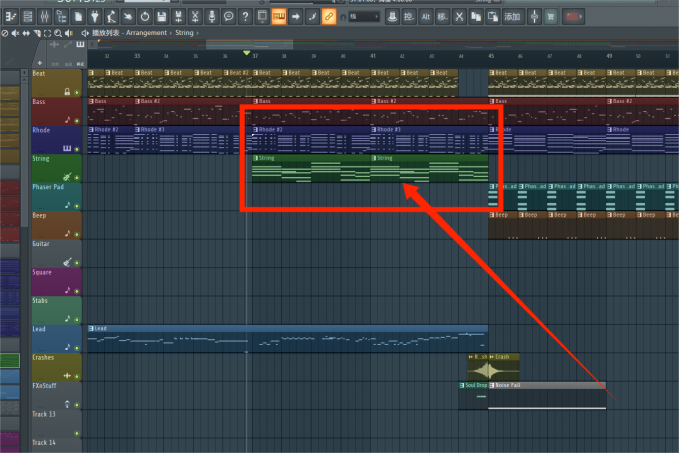Open the window layout dropdown icon

(x=262, y=17)
